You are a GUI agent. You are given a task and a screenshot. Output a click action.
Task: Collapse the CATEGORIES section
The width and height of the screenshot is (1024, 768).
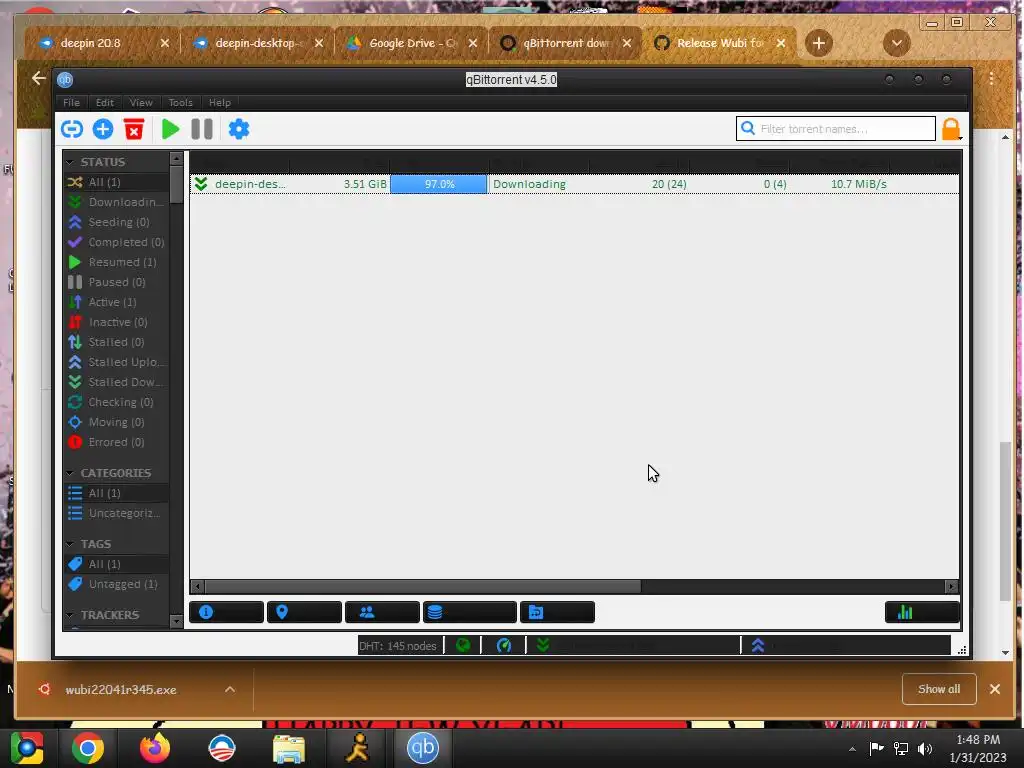[x=70, y=473]
